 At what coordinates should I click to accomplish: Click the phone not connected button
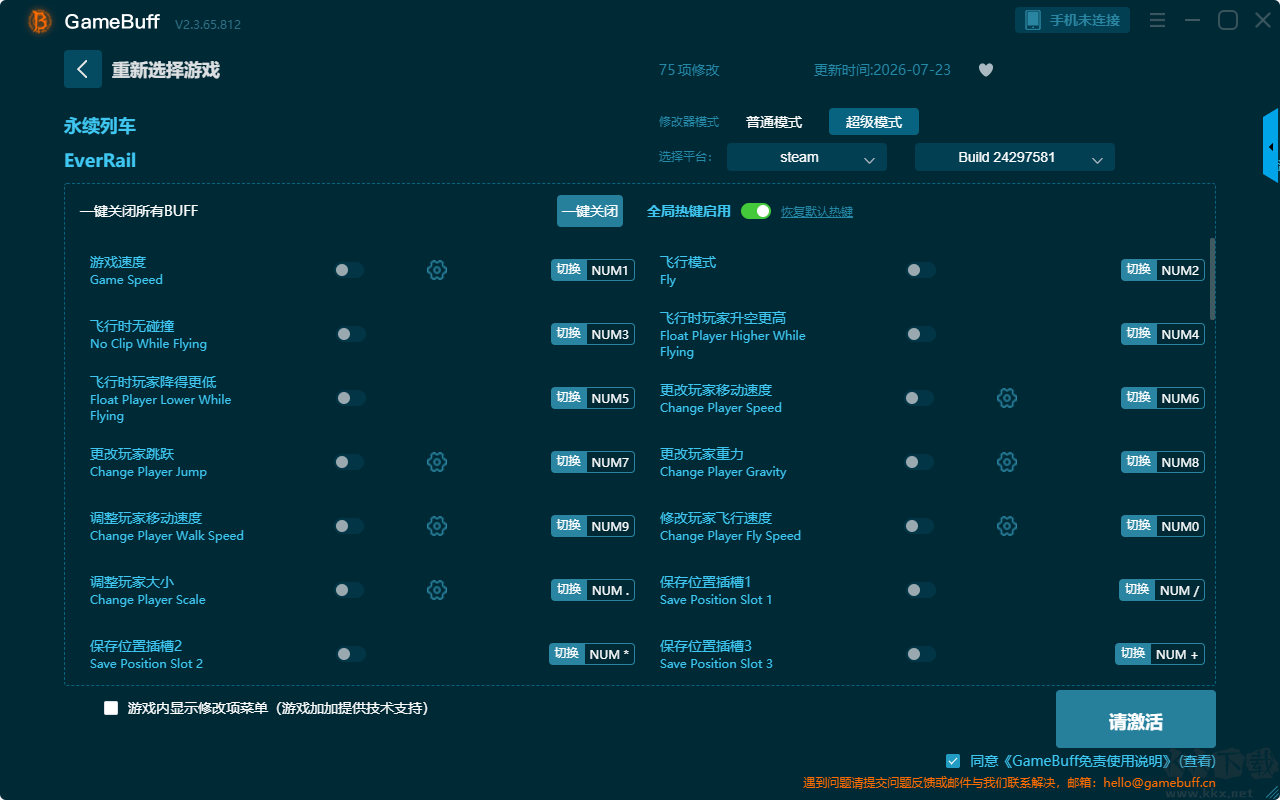click(1073, 20)
